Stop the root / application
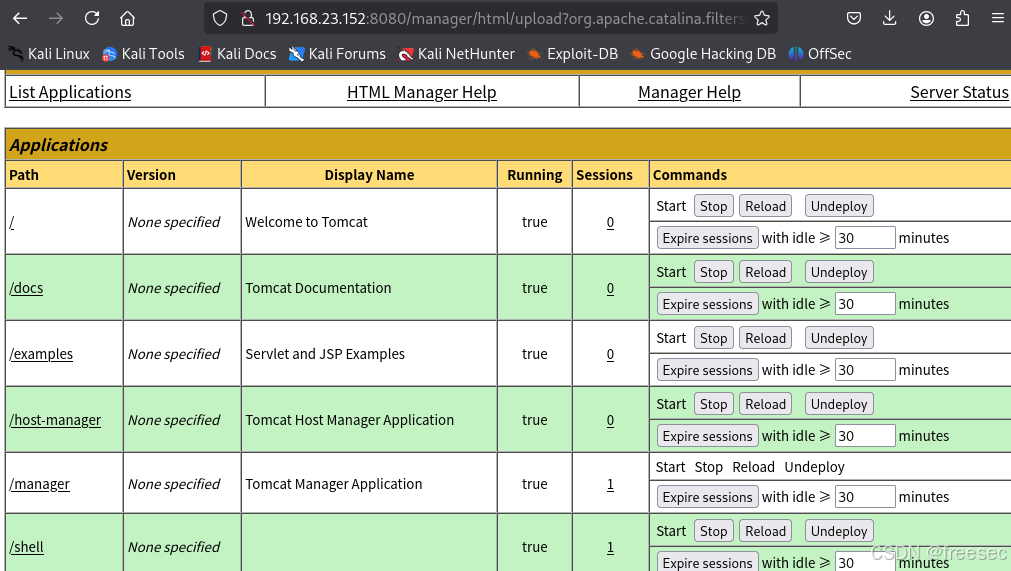1011x571 pixels. pos(713,206)
